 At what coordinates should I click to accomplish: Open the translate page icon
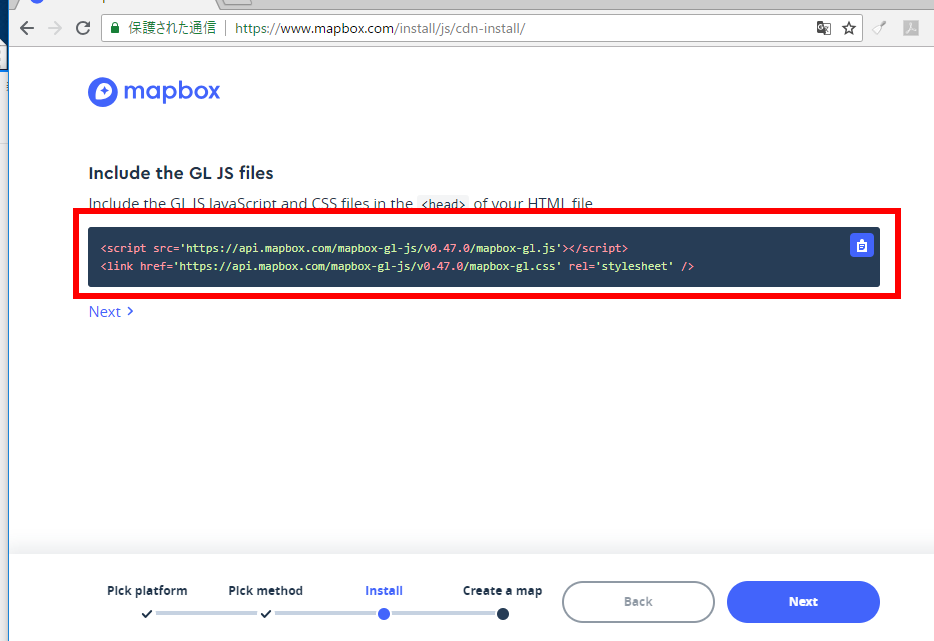[x=823, y=28]
